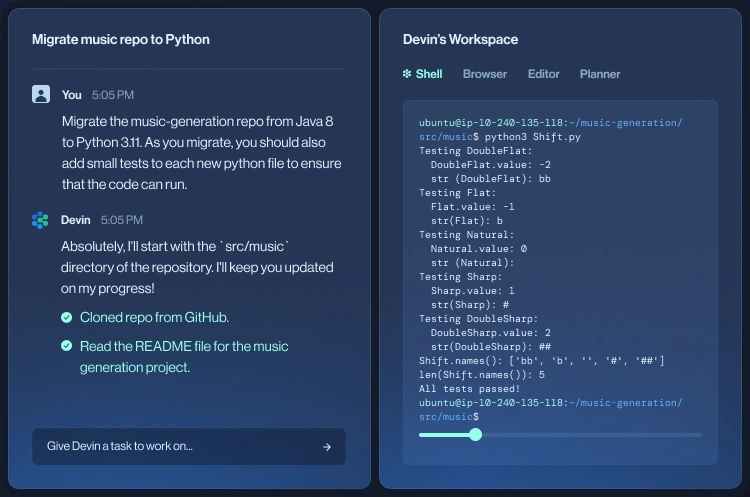
Task: Click the Shell tab's snowflake icon
Action: coord(407,74)
